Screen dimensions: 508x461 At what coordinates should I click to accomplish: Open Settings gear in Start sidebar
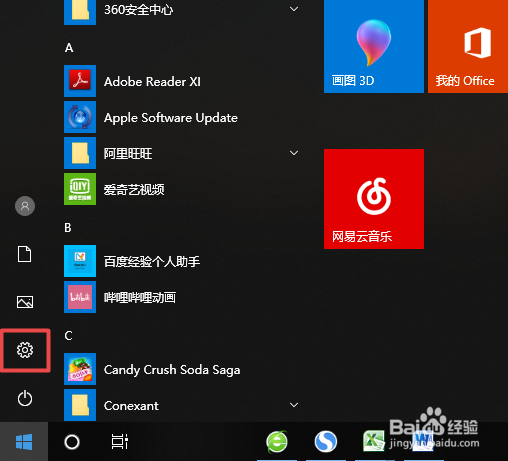(x=25, y=350)
